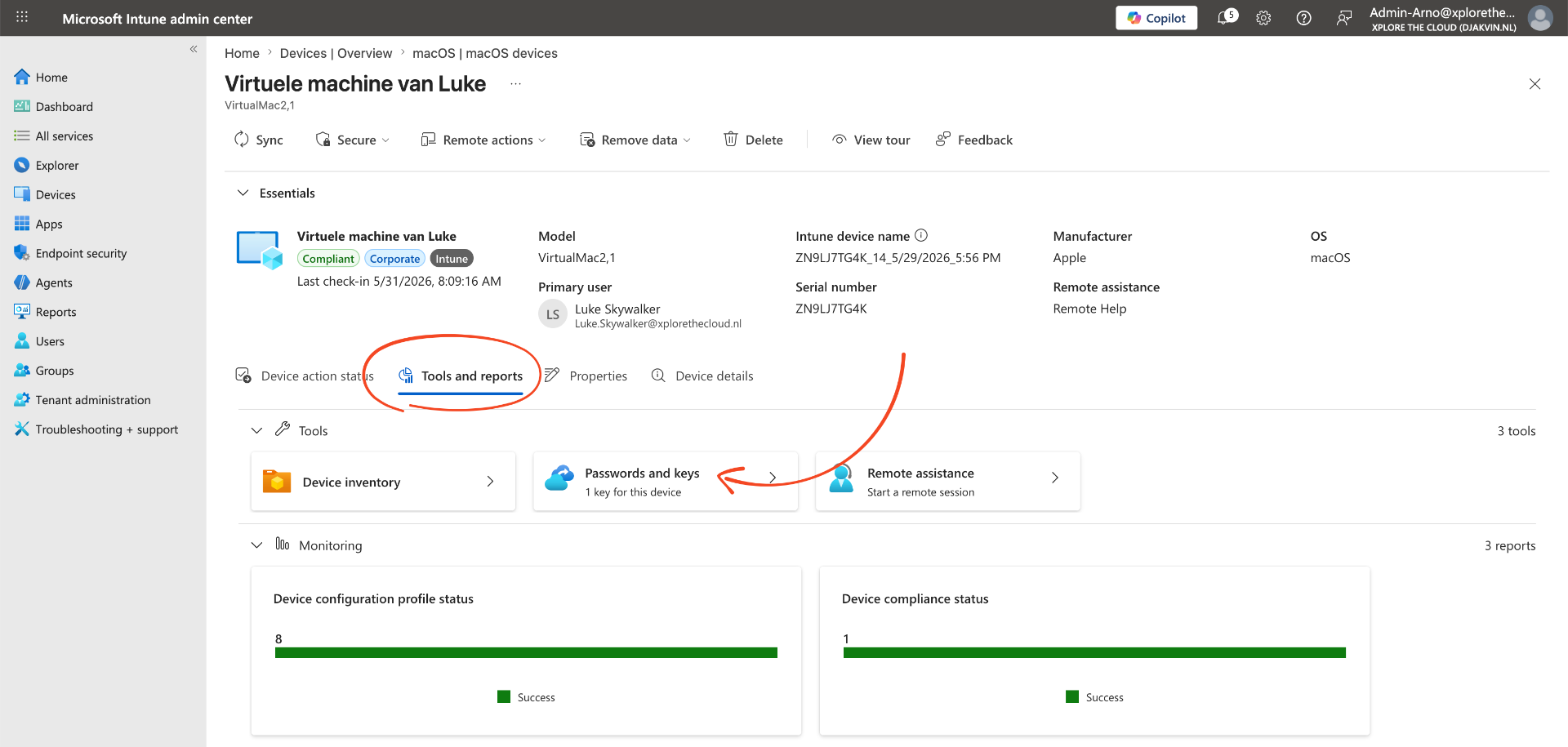Click the chevron on Remote assistance card

[x=1055, y=478]
